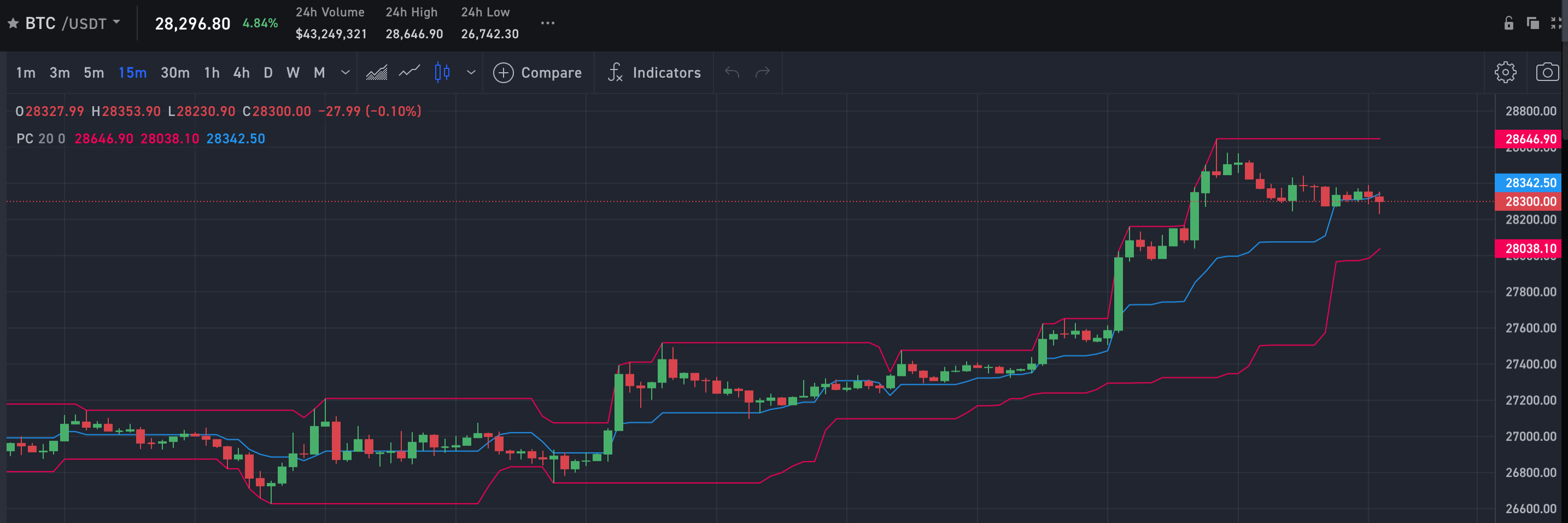Image resolution: width=1568 pixels, height=523 pixels.
Task: Select the line chart style icon
Action: click(409, 72)
